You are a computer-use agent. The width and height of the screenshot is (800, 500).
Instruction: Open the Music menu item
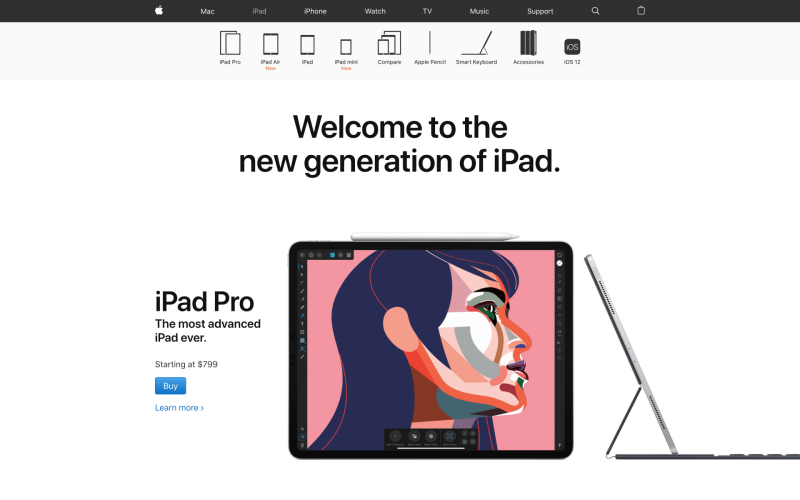tap(479, 11)
